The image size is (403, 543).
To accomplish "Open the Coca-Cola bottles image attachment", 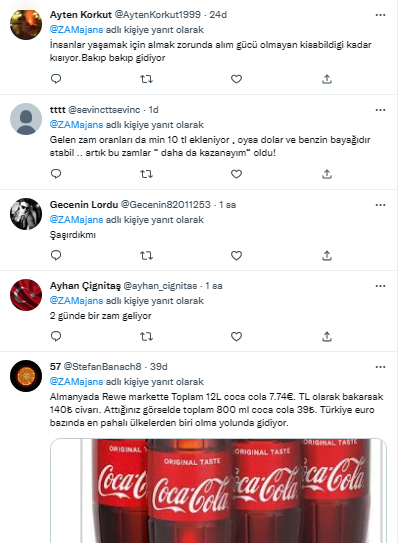I will (218, 491).
